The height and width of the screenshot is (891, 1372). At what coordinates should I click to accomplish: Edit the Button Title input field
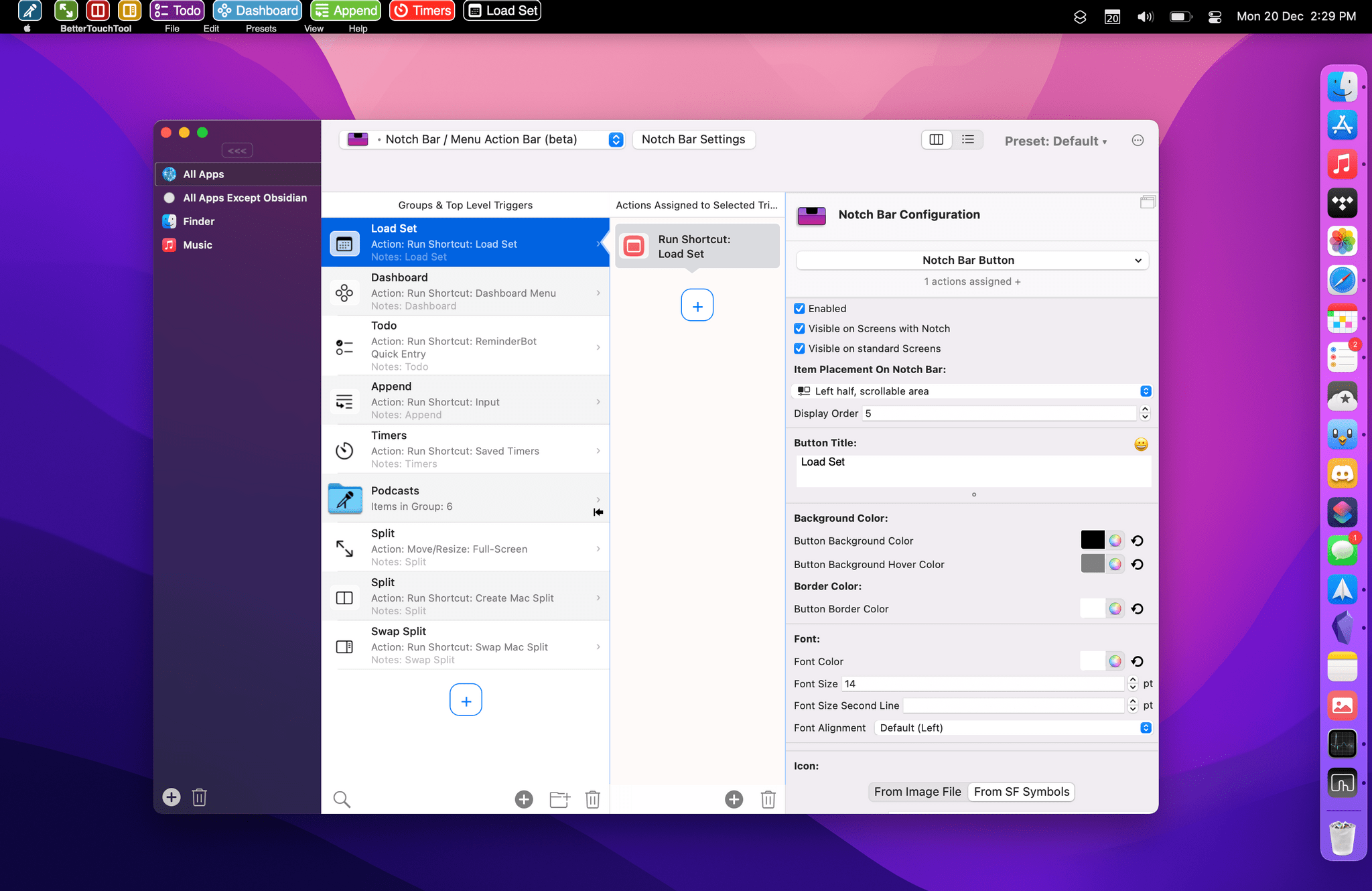click(x=970, y=461)
